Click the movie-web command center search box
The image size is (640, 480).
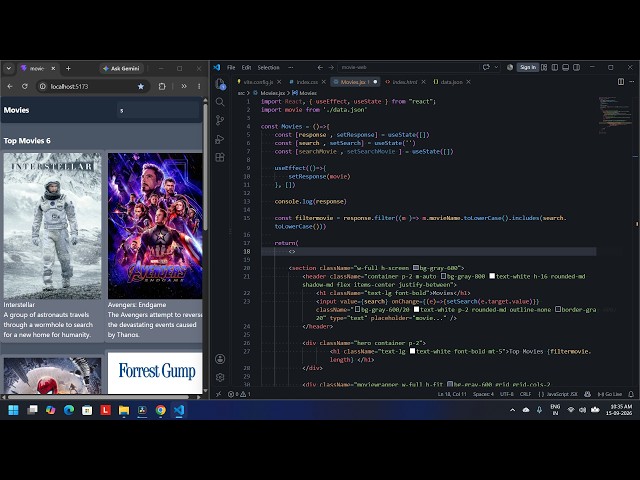click(x=409, y=67)
